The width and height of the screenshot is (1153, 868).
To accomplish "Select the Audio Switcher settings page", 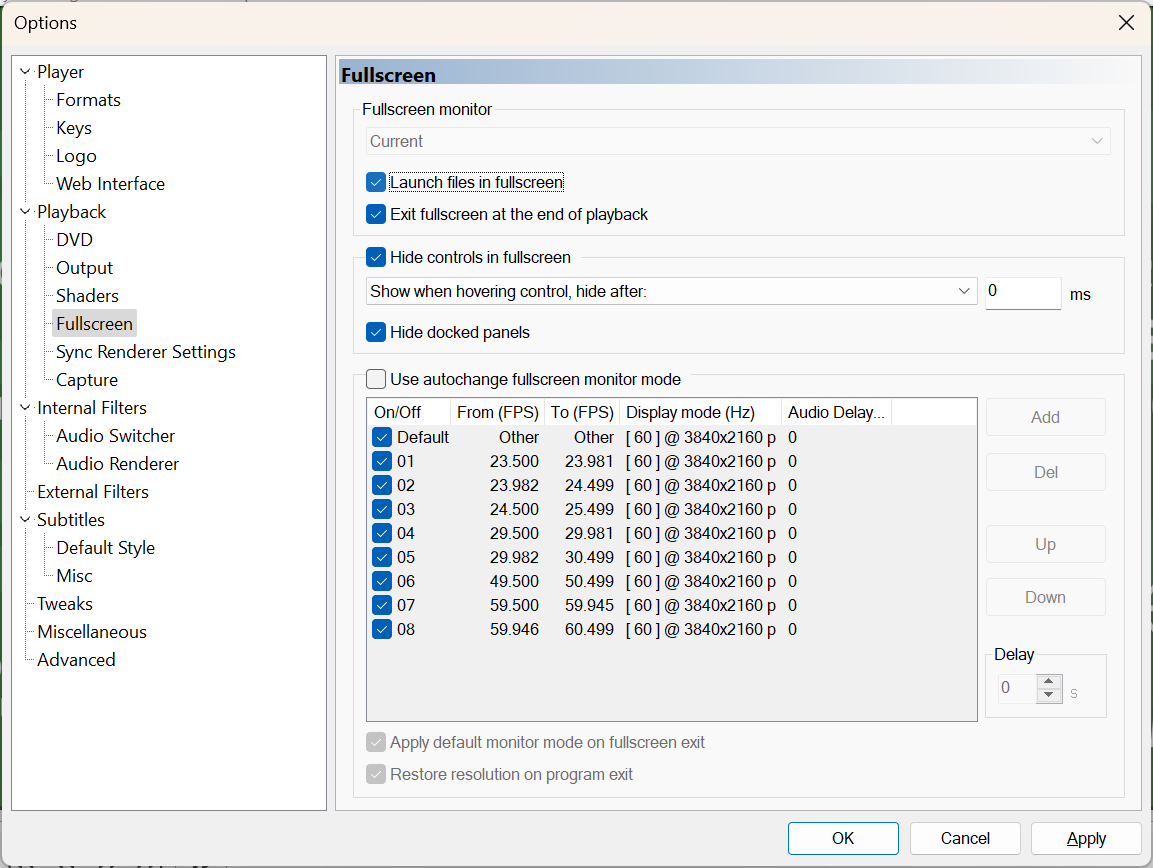I will click(x=115, y=435).
